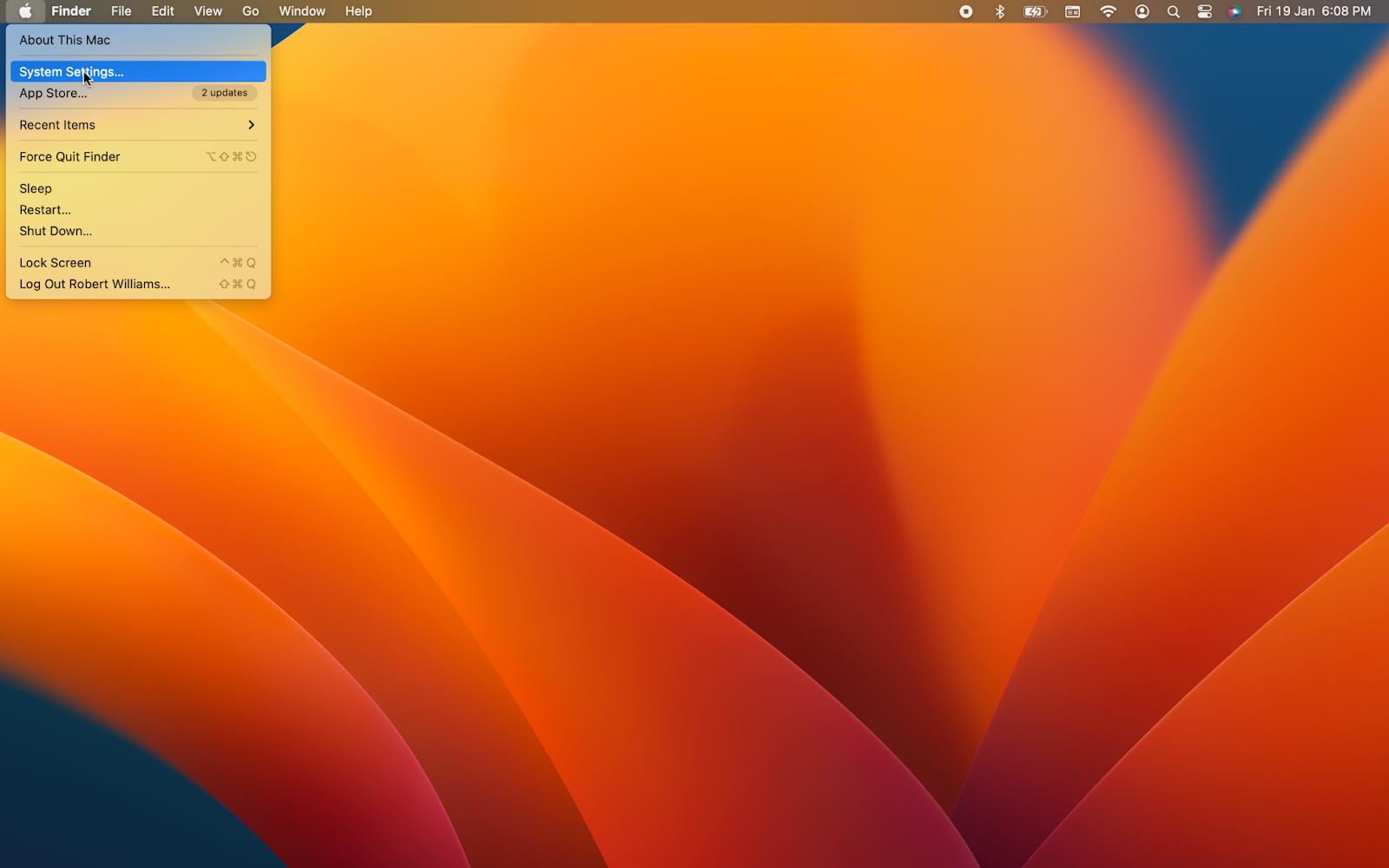Stop screen recording via menu bar icon

click(965, 11)
